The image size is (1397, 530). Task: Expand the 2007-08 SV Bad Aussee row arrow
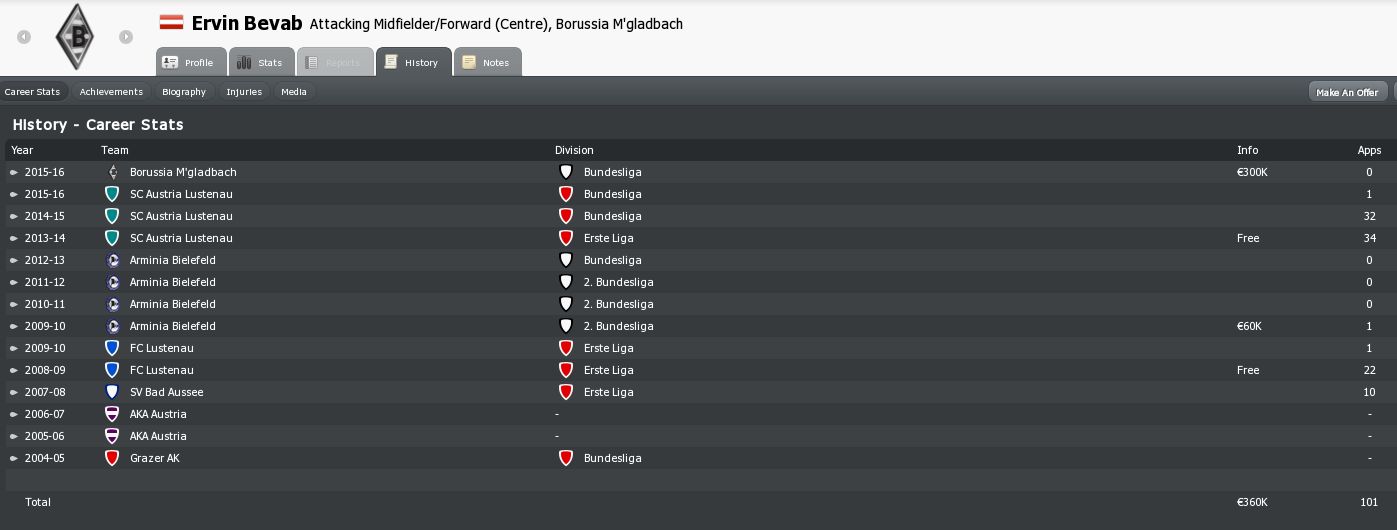14,392
